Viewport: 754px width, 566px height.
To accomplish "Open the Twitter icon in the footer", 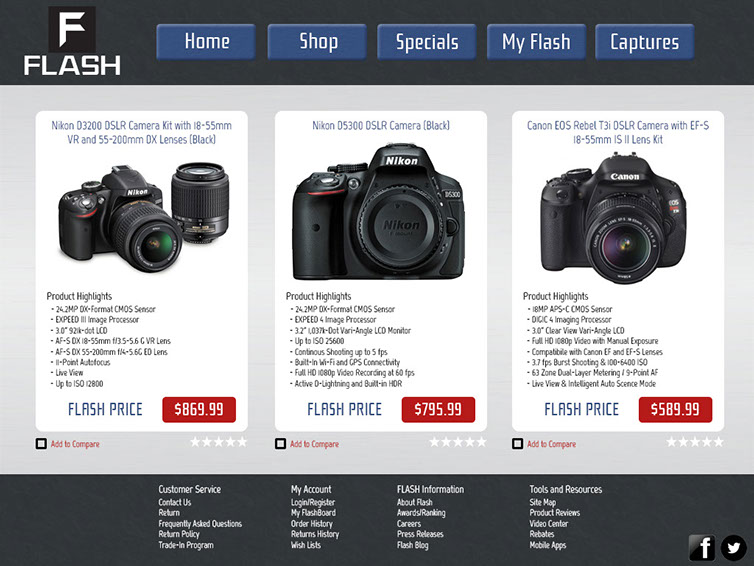I will (733, 547).
